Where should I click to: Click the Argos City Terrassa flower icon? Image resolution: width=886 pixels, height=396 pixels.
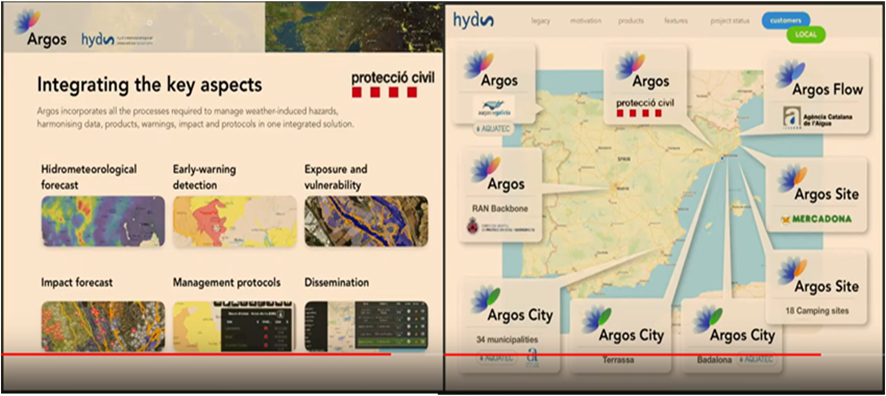click(x=597, y=319)
